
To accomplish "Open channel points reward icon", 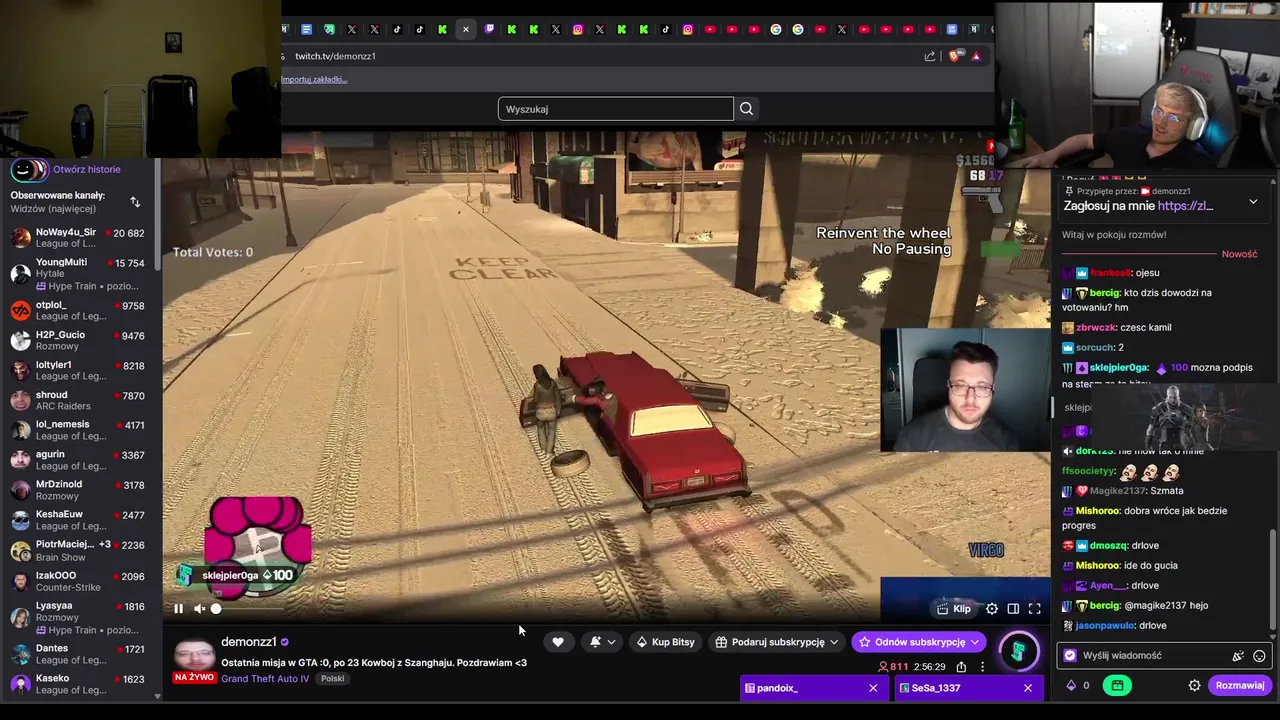I will (x=1018, y=650).
